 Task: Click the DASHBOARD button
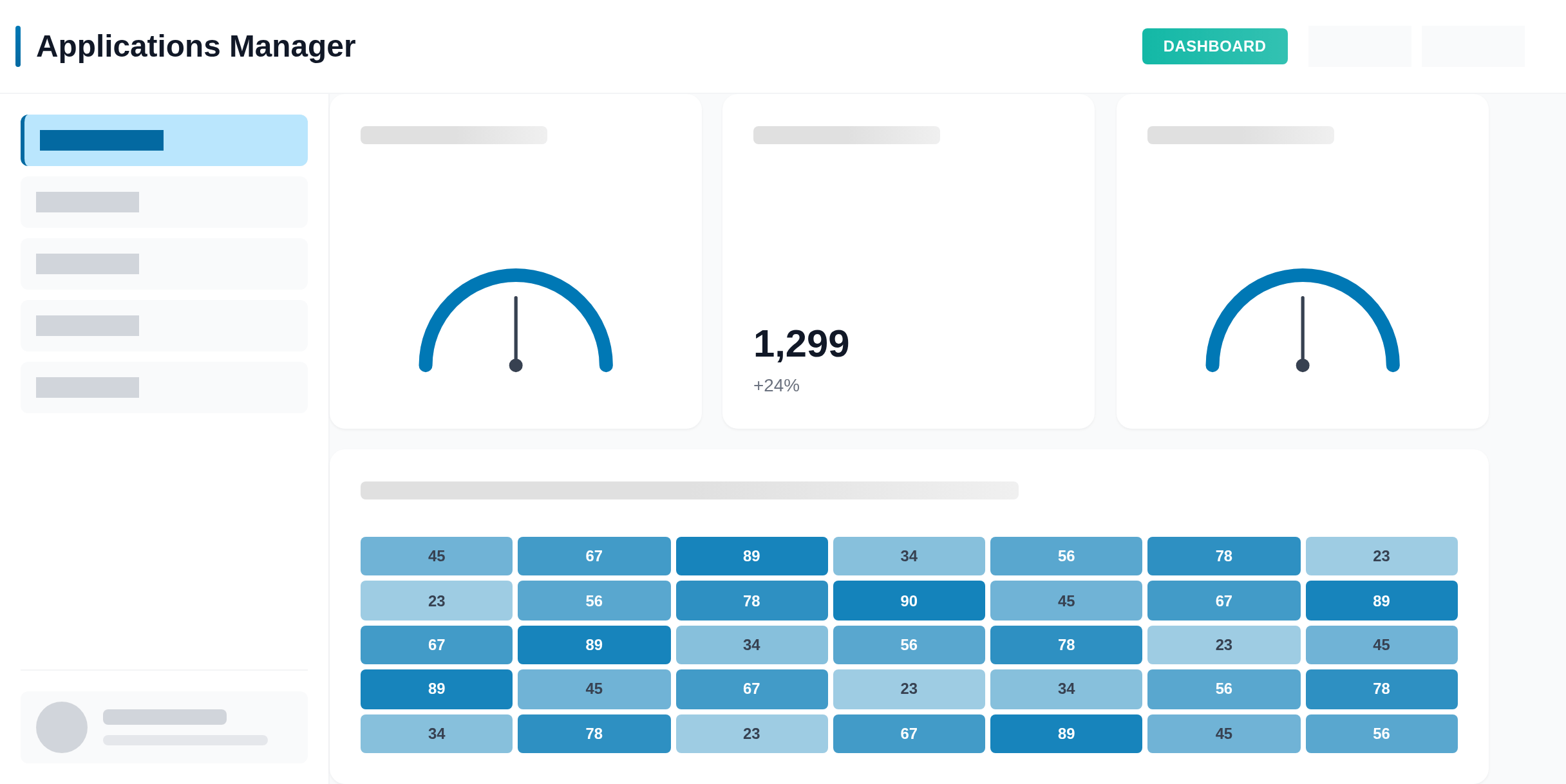click(x=1214, y=46)
